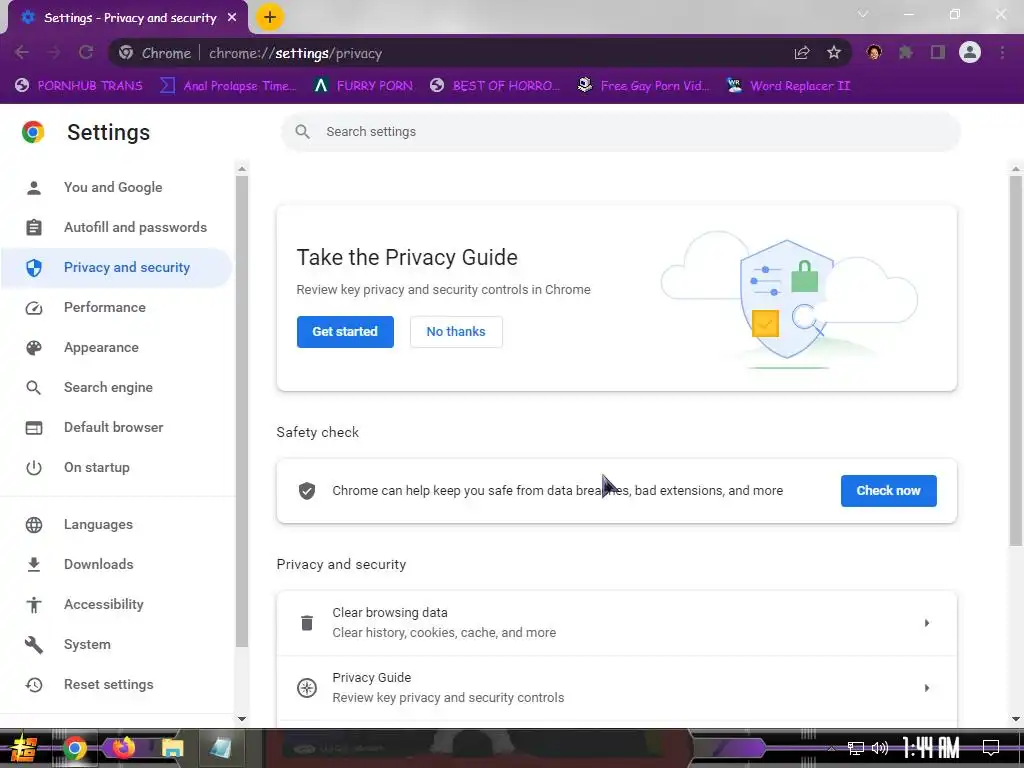Open the network tray icon

(856, 748)
